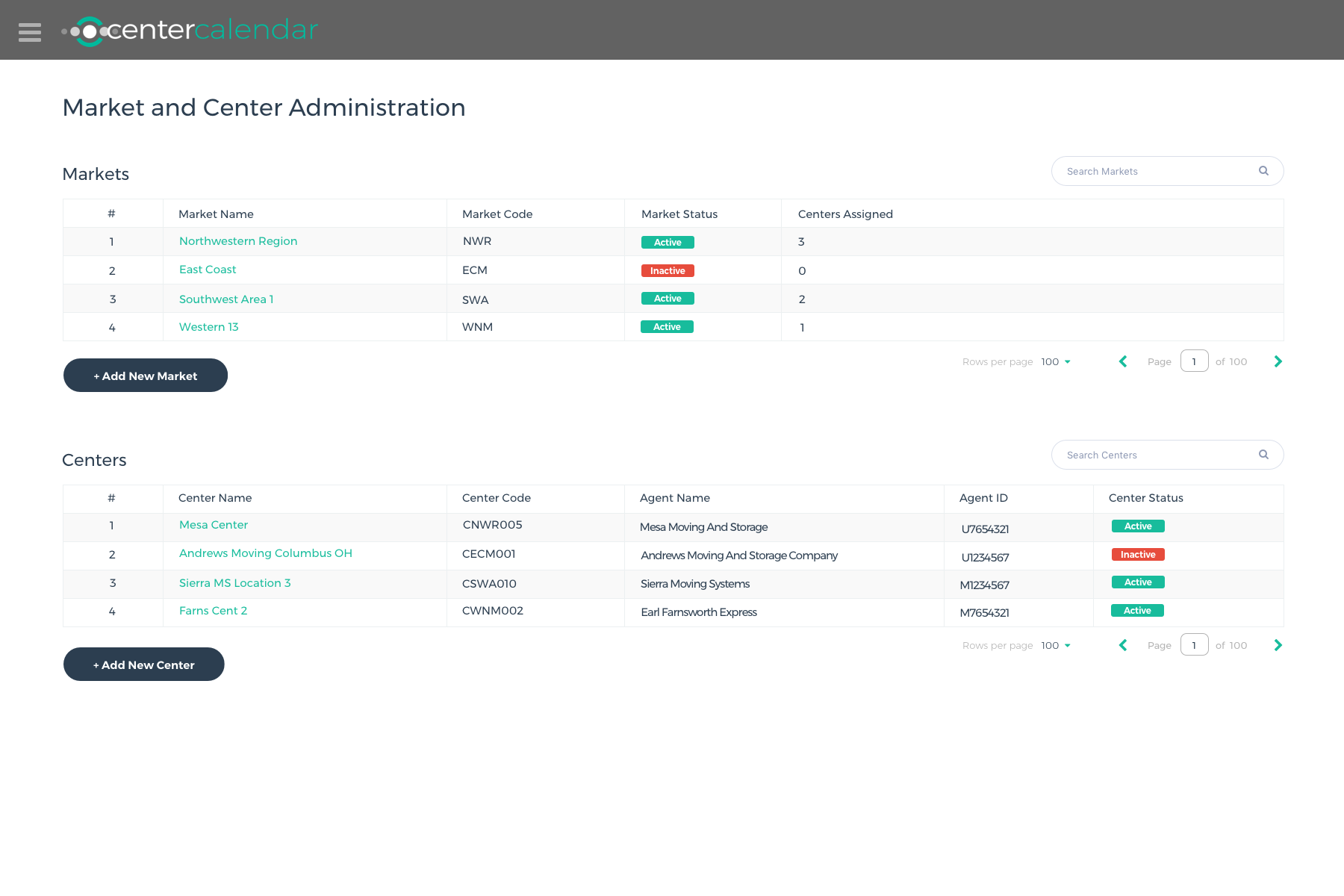Click the WNM market code cell
Screen dimensions: 1344x896
click(x=478, y=327)
